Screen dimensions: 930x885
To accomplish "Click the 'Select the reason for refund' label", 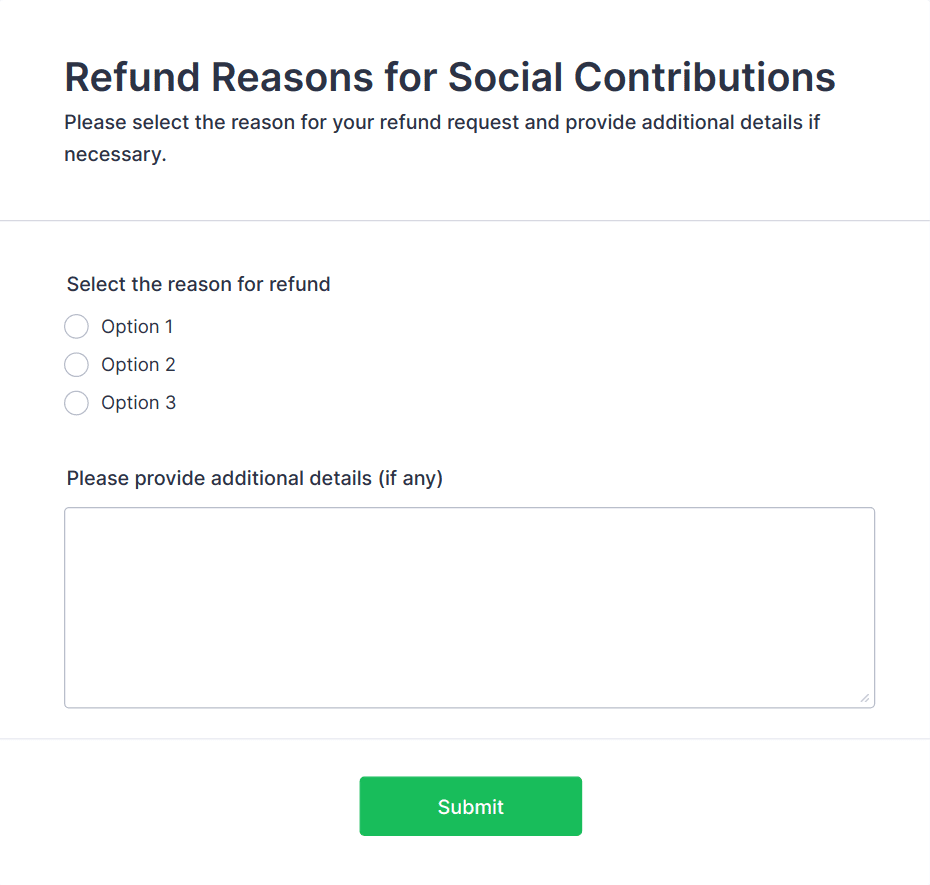I will click(x=198, y=284).
